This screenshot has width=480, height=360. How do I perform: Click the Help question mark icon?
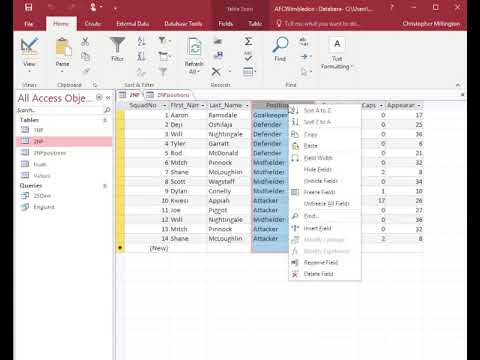[x=392, y=7]
